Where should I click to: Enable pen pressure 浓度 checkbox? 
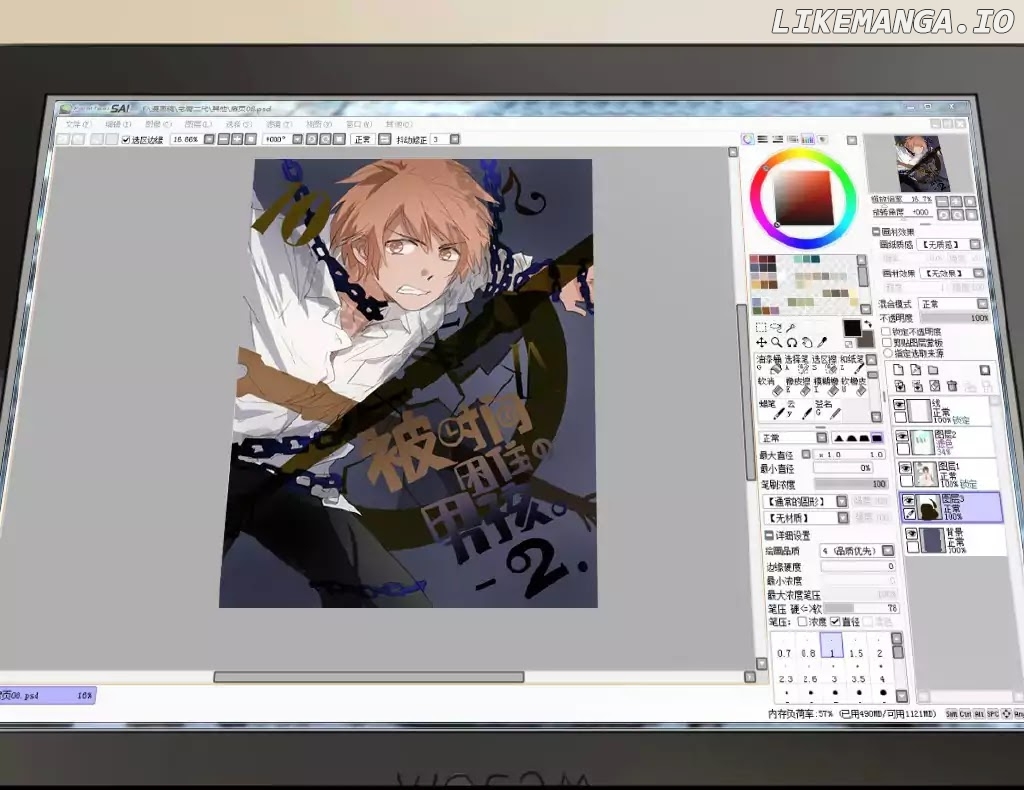[802, 622]
